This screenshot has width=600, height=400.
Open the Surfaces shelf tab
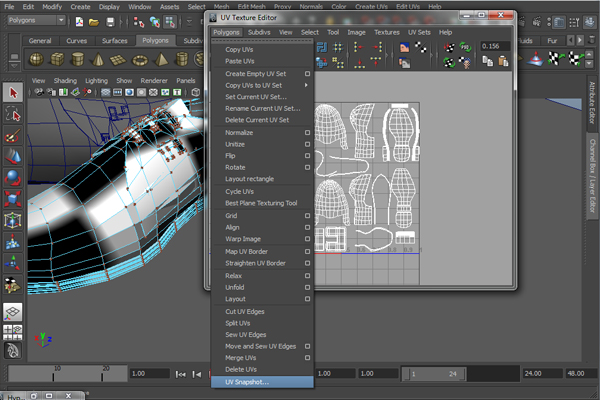114,41
